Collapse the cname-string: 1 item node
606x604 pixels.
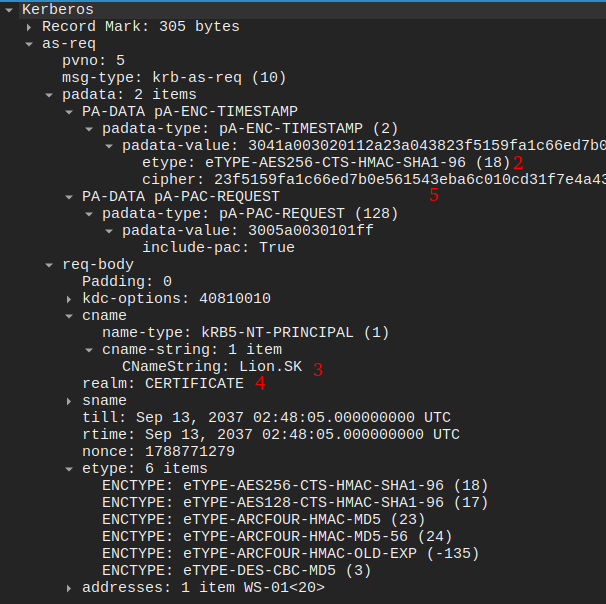(89, 349)
